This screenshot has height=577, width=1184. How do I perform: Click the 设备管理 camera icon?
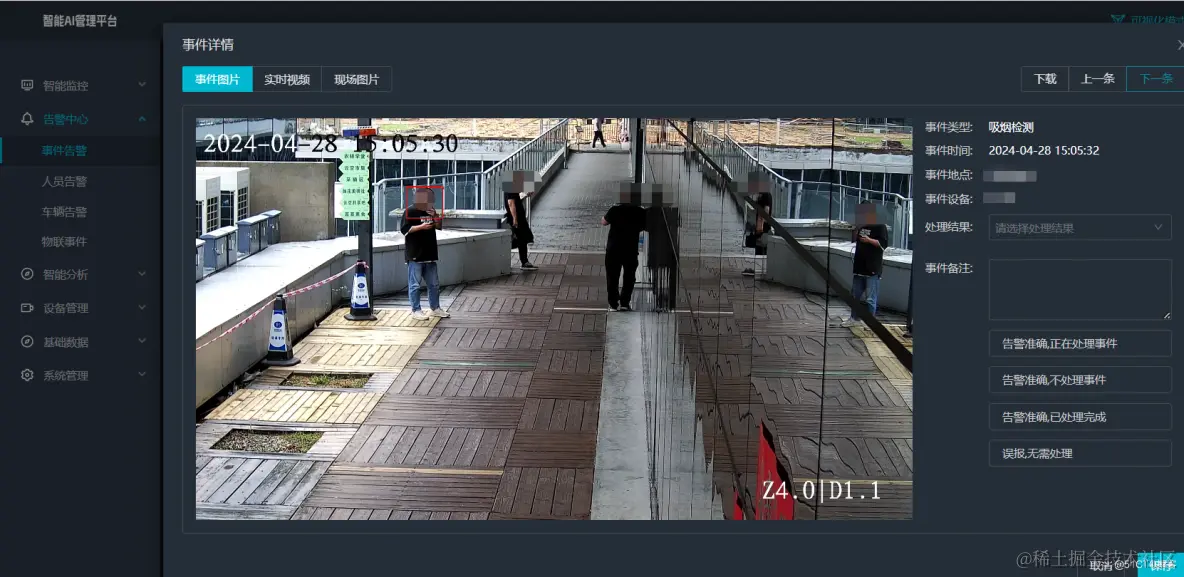[x=27, y=307]
